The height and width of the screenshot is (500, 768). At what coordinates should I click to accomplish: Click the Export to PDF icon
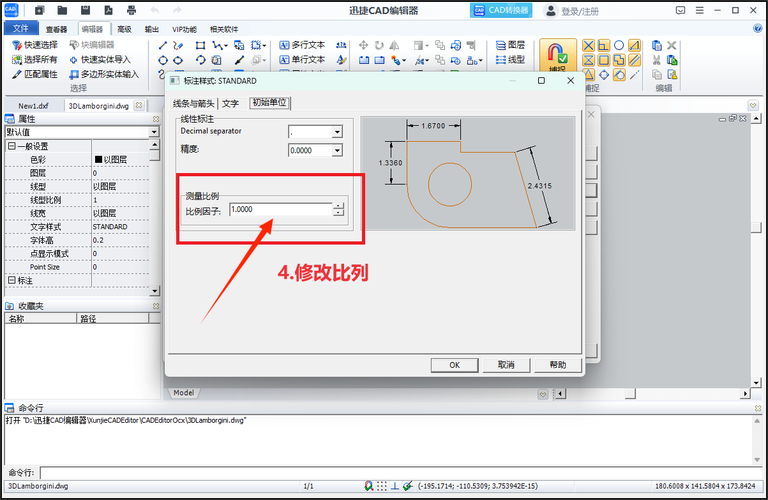tap(108, 10)
